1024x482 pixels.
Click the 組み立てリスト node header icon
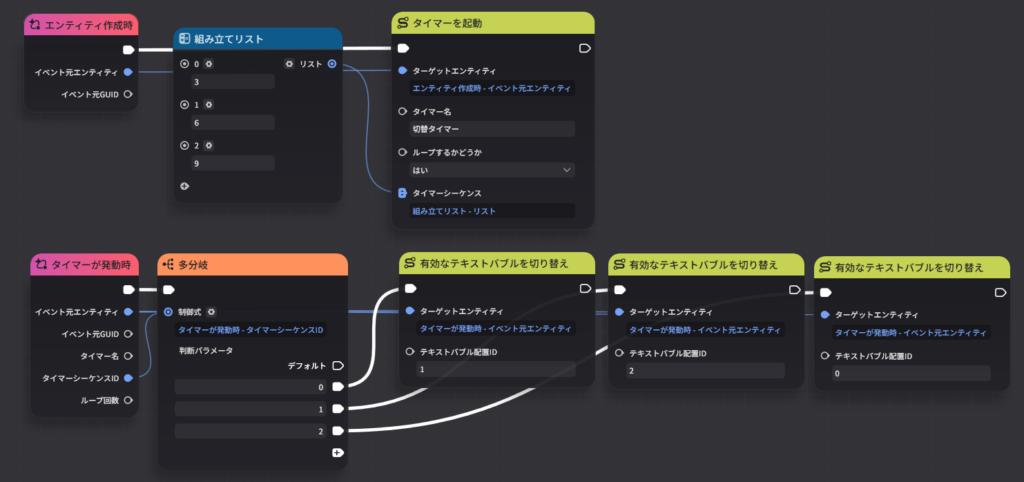184,39
